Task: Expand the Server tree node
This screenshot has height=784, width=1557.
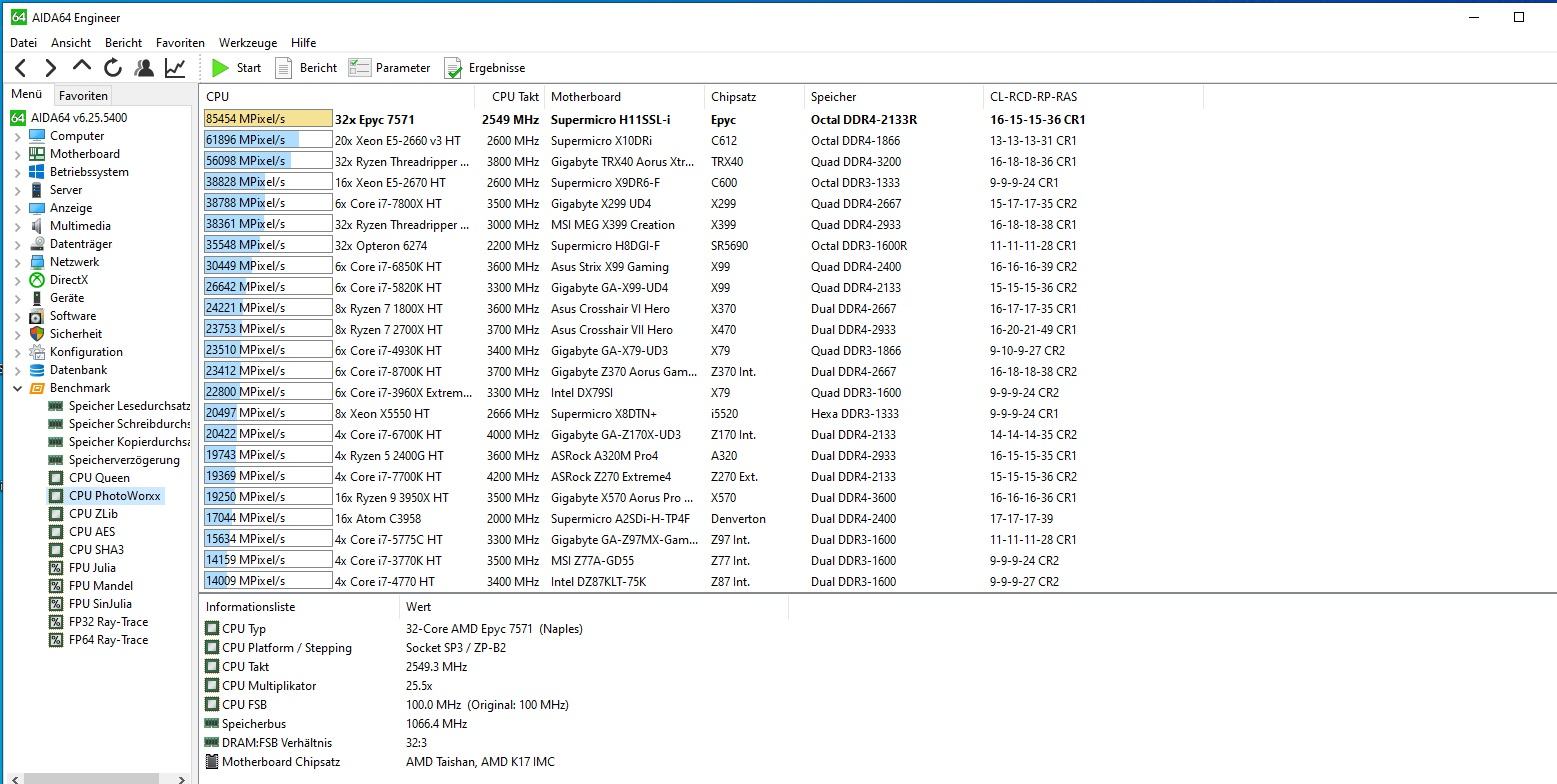Action: (x=18, y=190)
